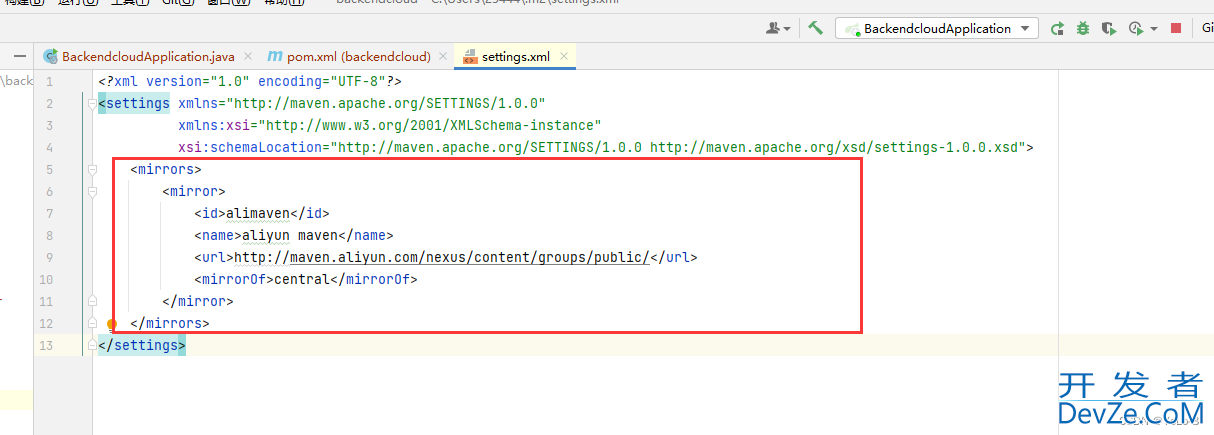The height and width of the screenshot is (435, 1214).
Task: Click line number 7 in the gutter
Action: 49,213
